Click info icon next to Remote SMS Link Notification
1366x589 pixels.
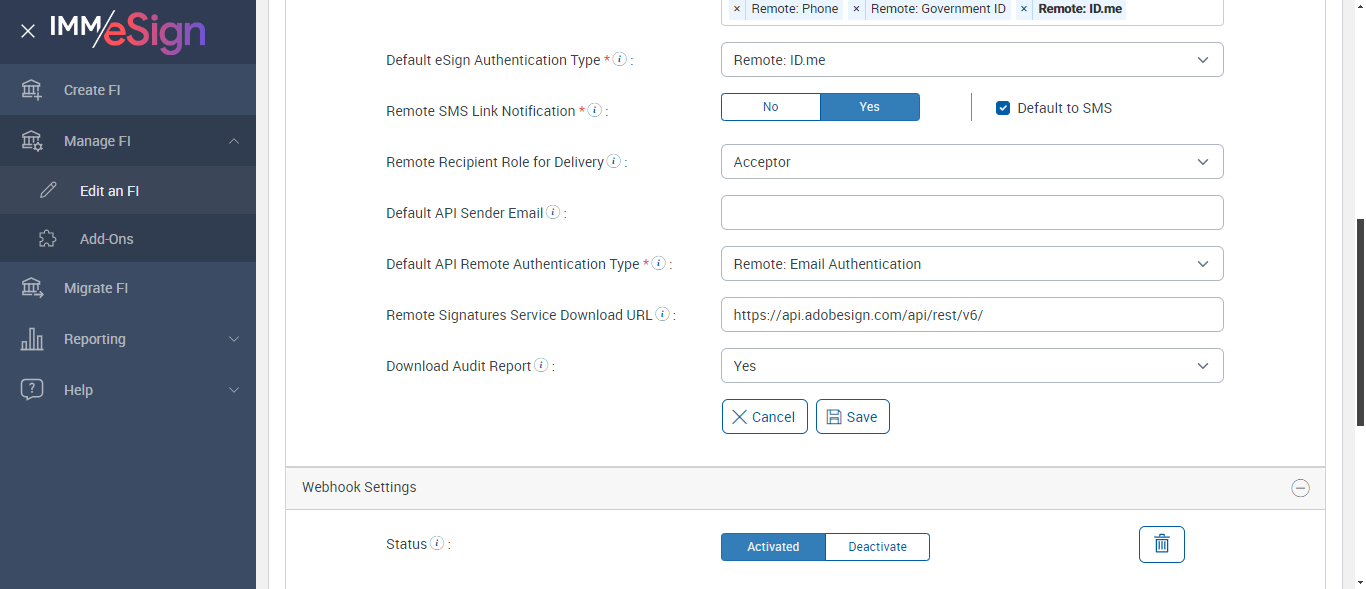point(594,111)
